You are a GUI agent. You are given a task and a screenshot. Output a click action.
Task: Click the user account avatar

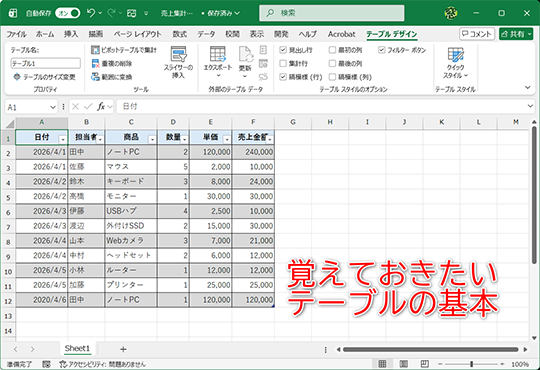click(x=451, y=13)
